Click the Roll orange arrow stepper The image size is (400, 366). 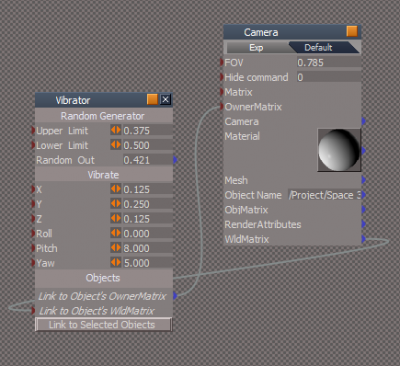(116, 233)
